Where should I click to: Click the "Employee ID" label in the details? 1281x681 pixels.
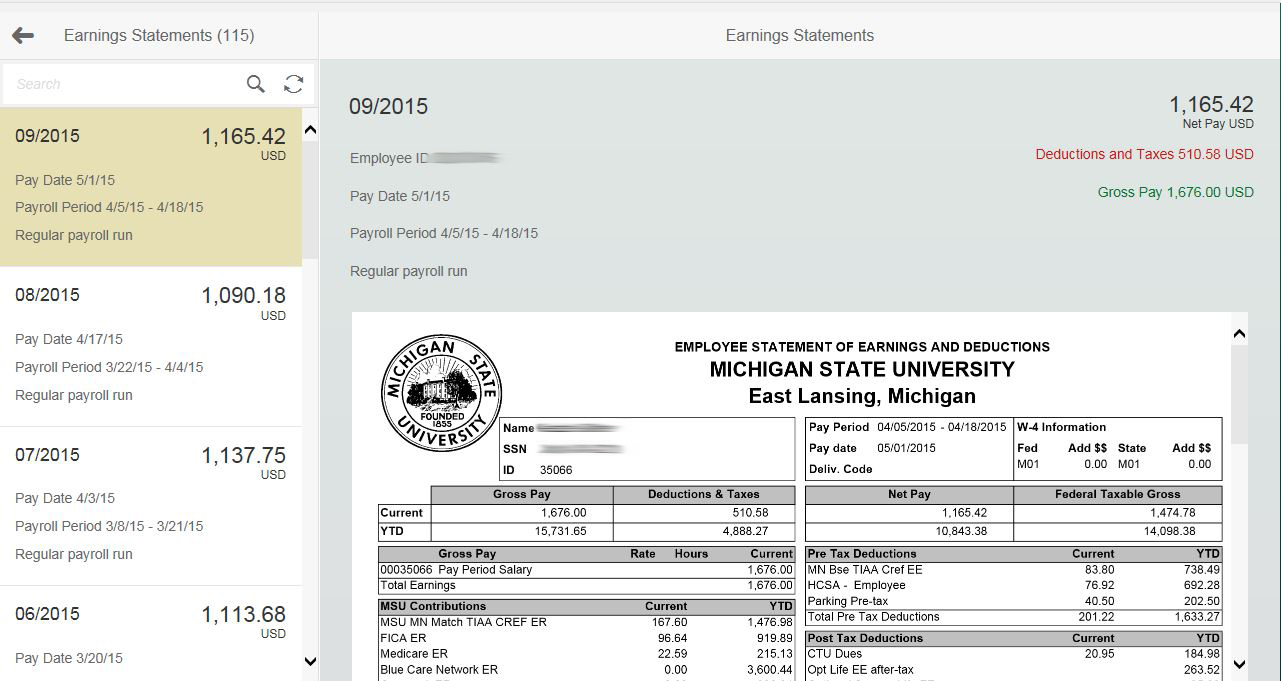coord(389,158)
